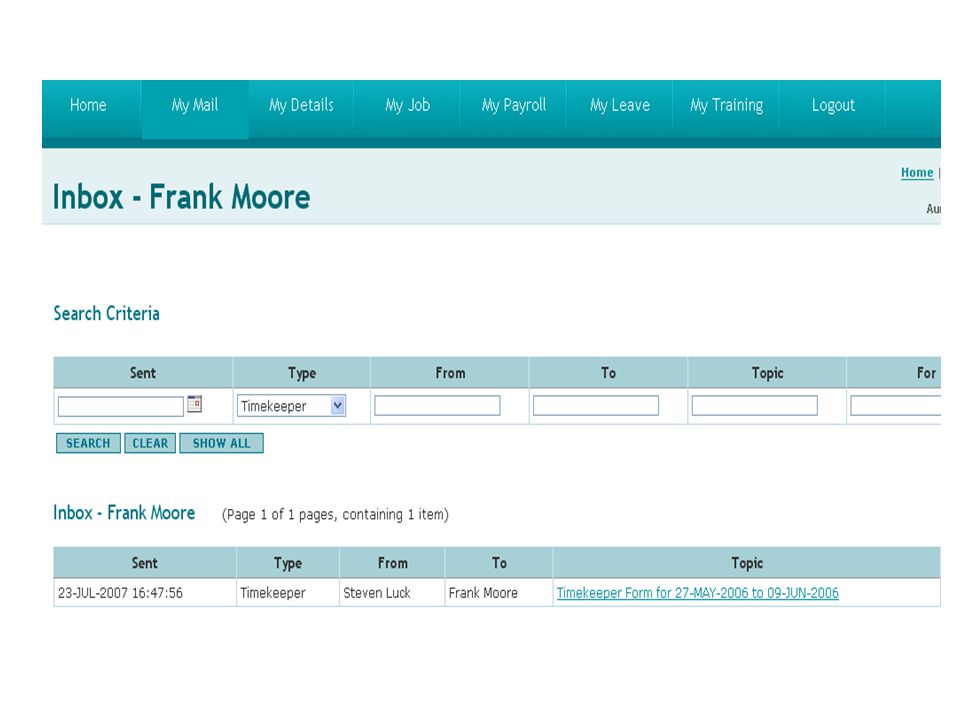Click the SEARCH button
This screenshot has width=960, height=720.
point(88,443)
